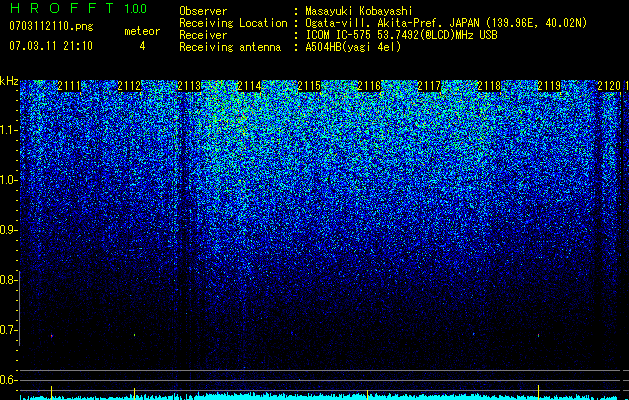This screenshot has width=629, height=400.
Task: Select the filename 0703112110.png
Action: [x=51, y=26]
